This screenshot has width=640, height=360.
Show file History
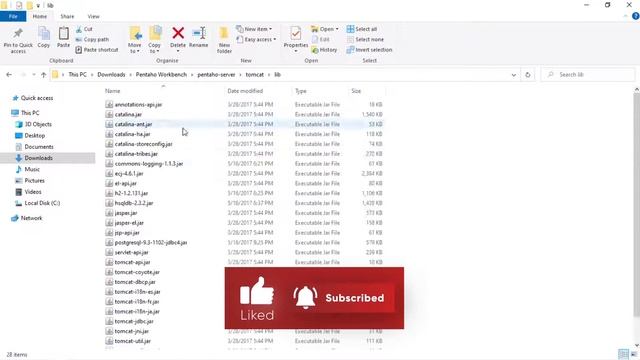[324, 50]
